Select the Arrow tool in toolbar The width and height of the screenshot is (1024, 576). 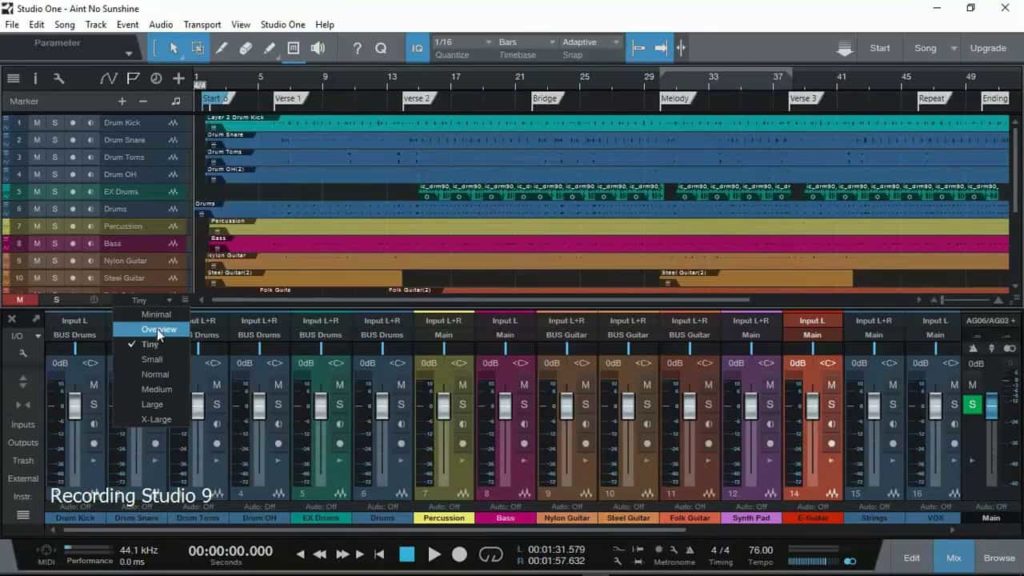(x=174, y=48)
